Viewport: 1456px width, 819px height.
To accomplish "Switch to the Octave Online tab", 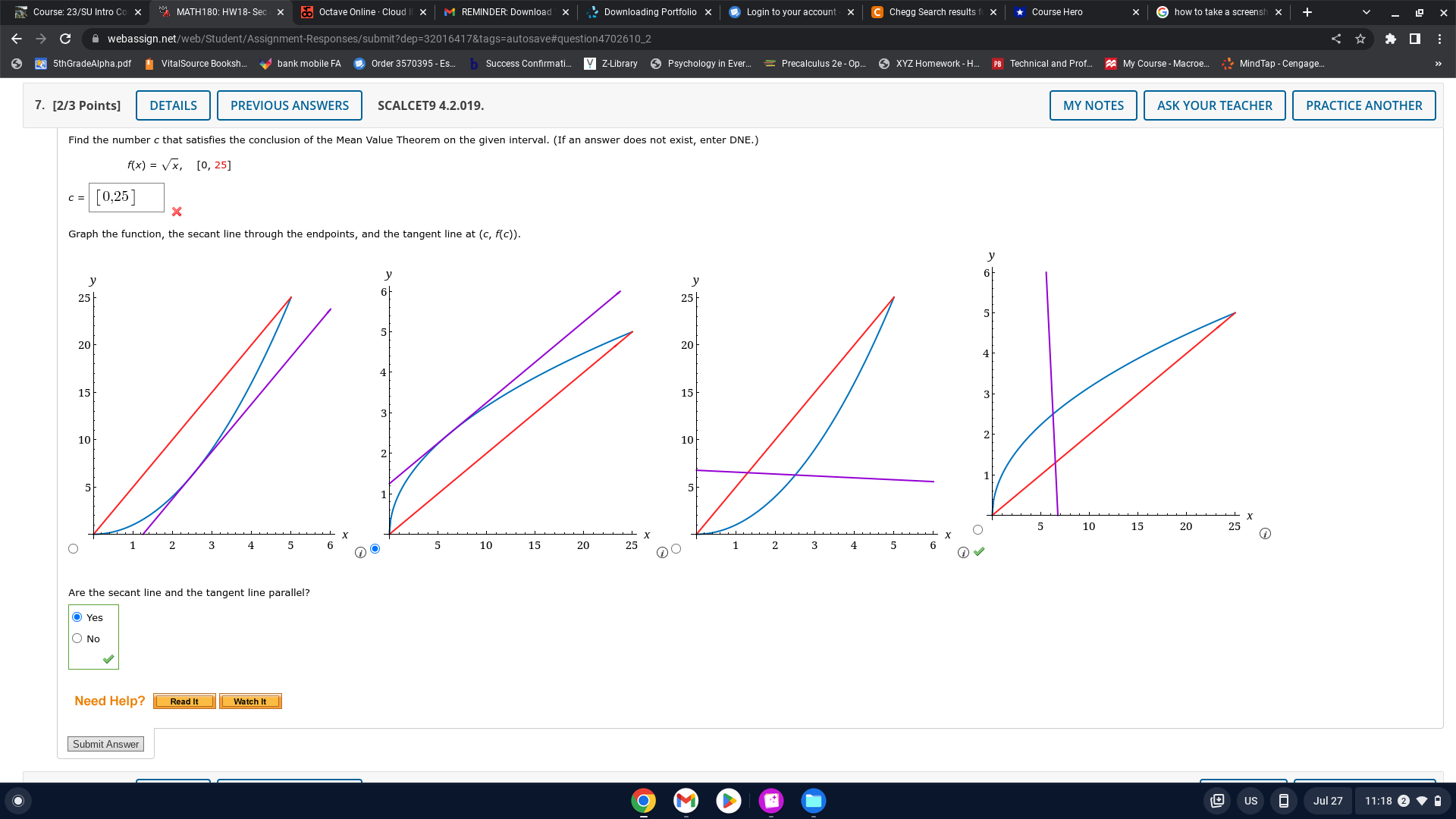I will tap(362, 12).
